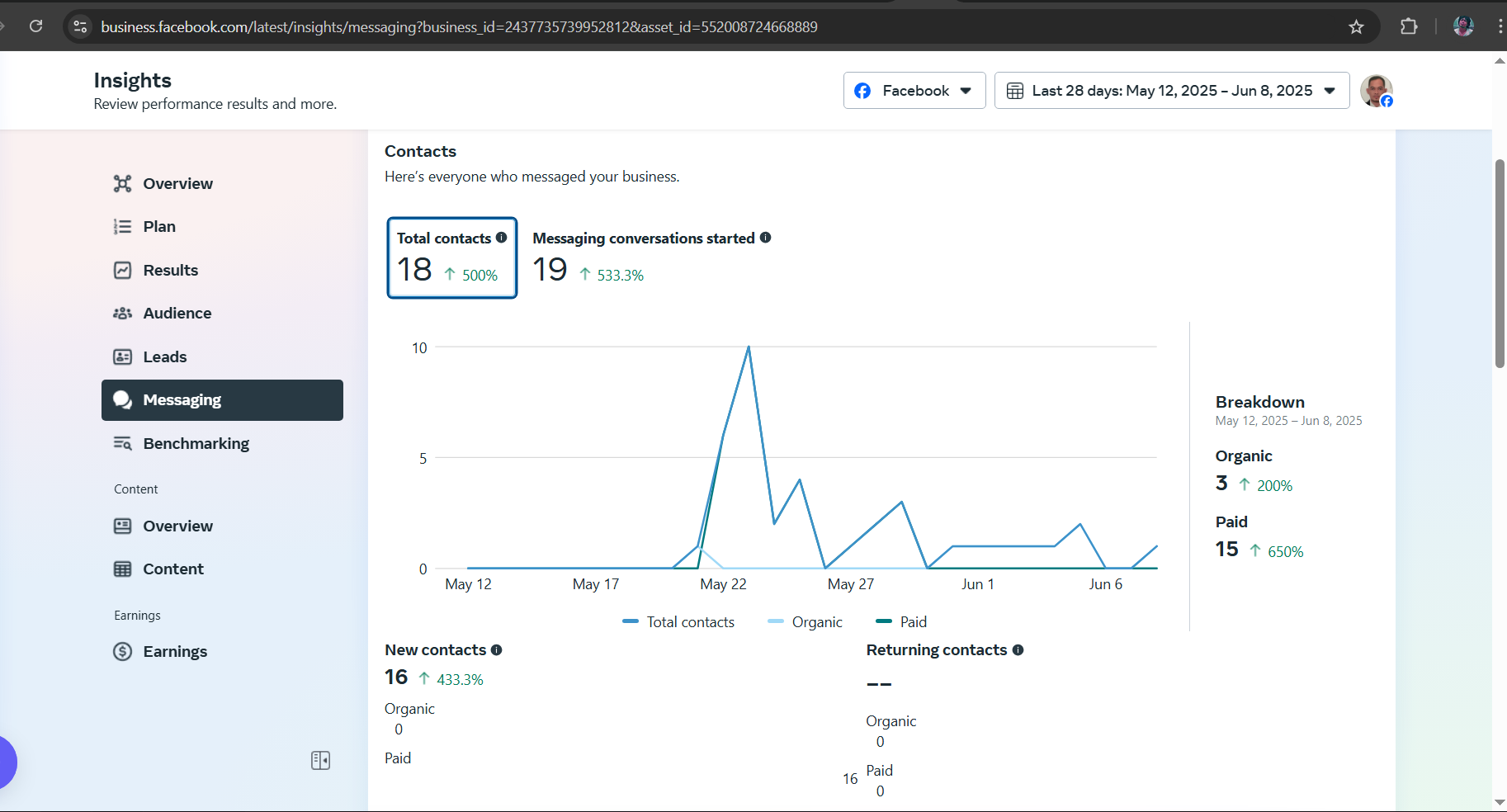Toggle the Total contacts legend series
1507x812 pixels.
[x=678, y=622]
